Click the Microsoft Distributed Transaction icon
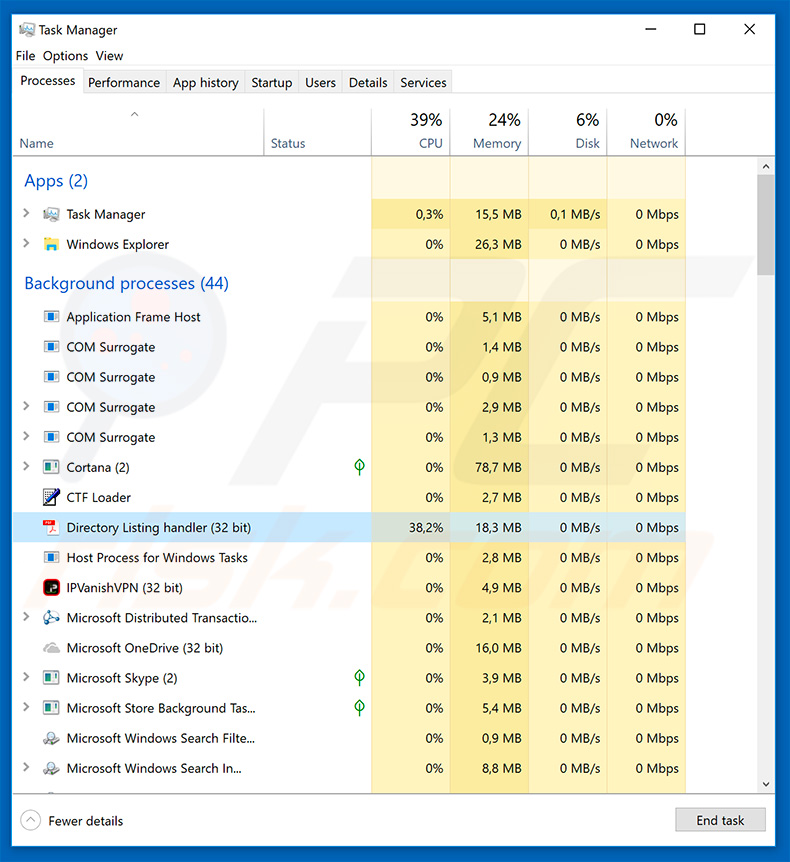 (51, 617)
